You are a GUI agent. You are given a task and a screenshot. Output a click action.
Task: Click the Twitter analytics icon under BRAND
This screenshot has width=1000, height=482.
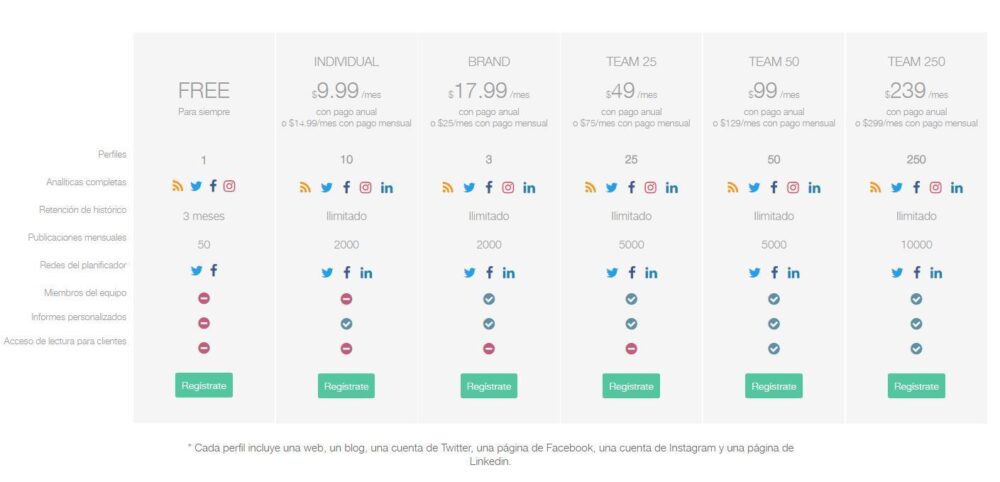click(x=469, y=188)
